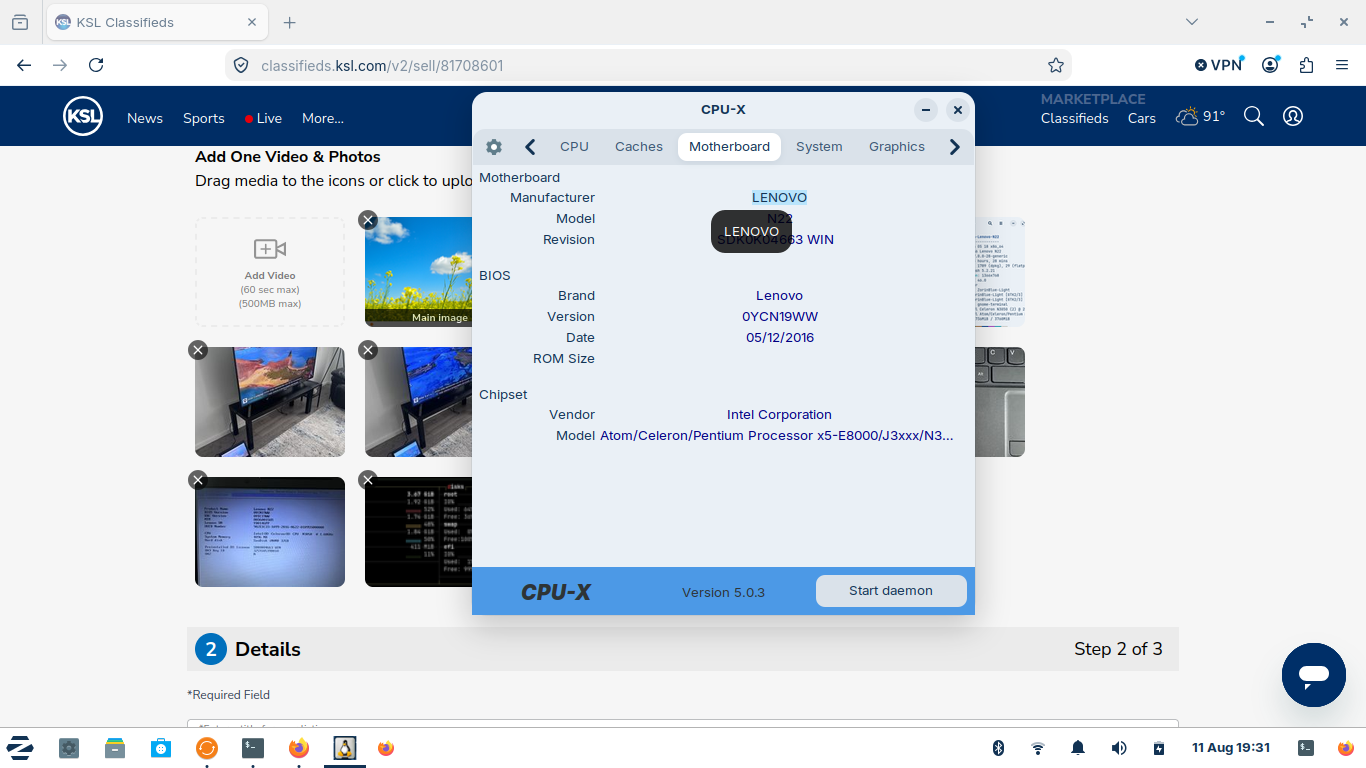Bookmark this page with star
The image size is (1366, 768).
click(1056, 65)
